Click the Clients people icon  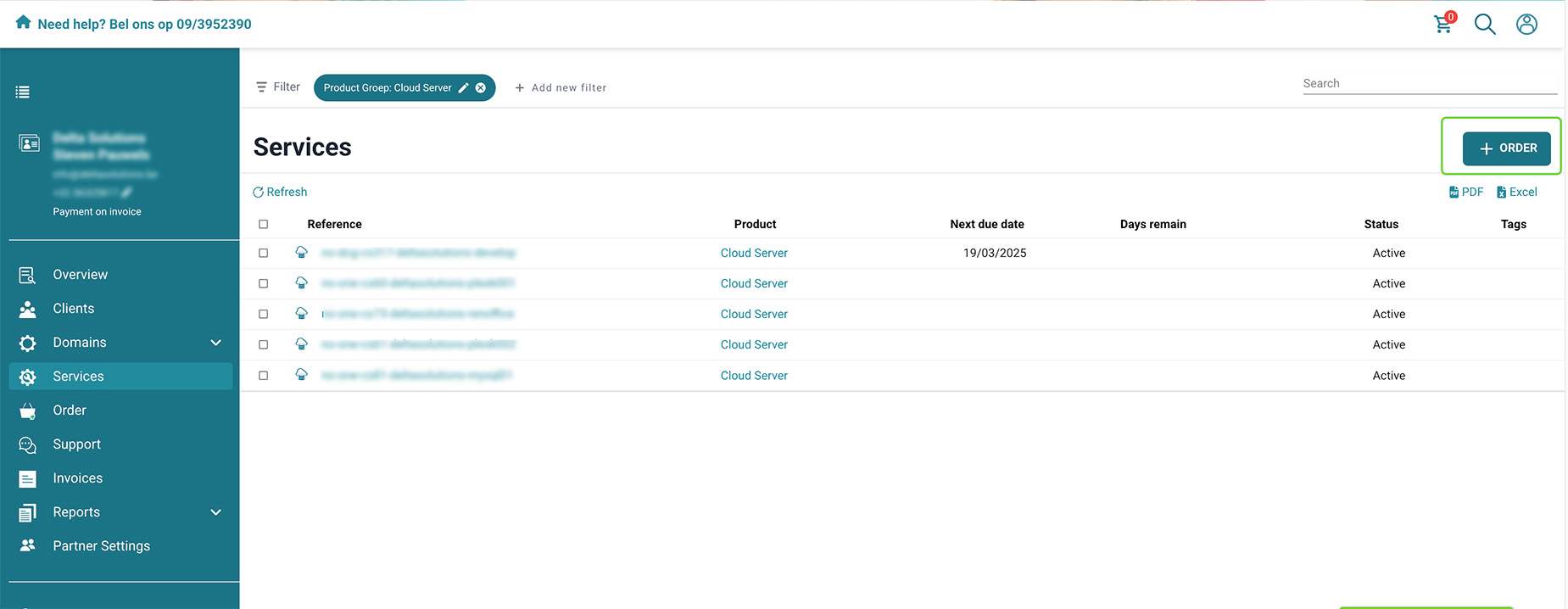[27, 309]
